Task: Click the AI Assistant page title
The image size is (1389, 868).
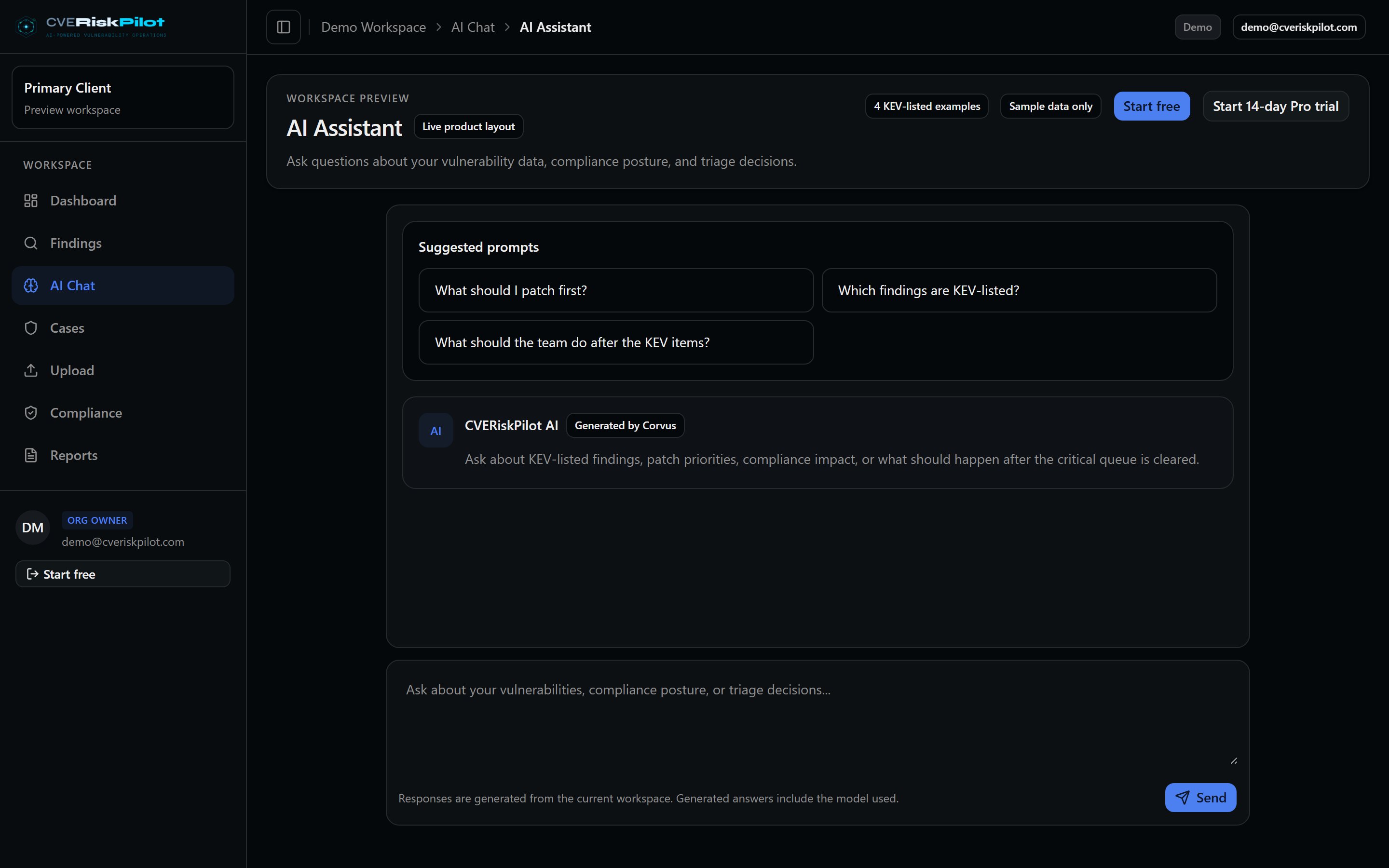Action: (344, 127)
